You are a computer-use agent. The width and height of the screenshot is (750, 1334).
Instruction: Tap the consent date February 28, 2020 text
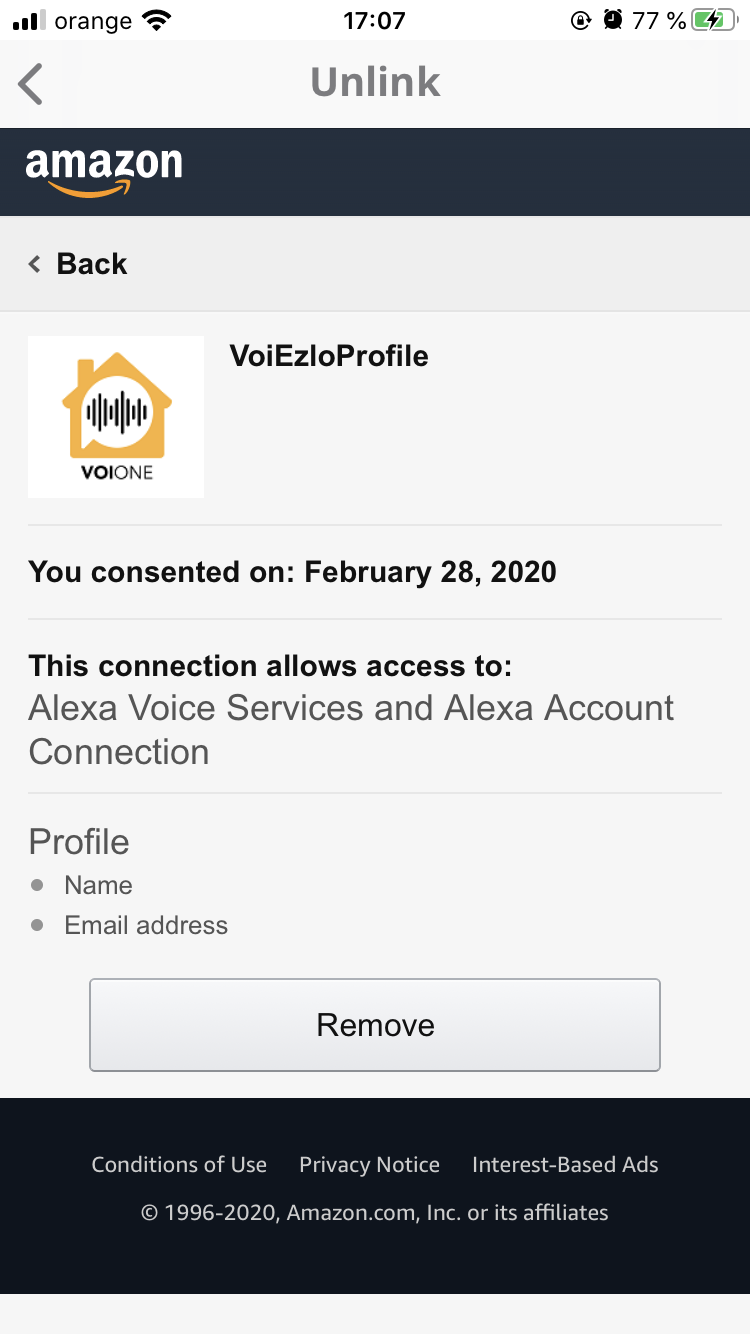[x=430, y=572]
